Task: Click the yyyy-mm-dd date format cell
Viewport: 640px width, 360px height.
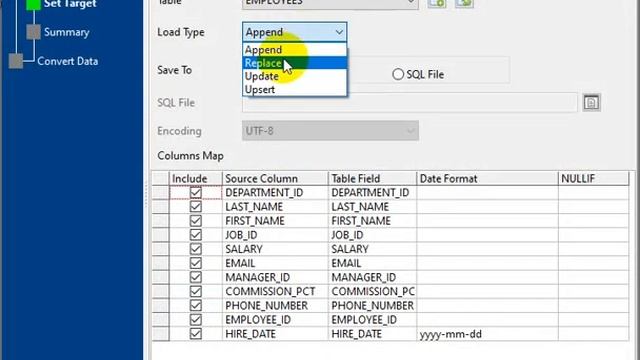Action: 487,334
